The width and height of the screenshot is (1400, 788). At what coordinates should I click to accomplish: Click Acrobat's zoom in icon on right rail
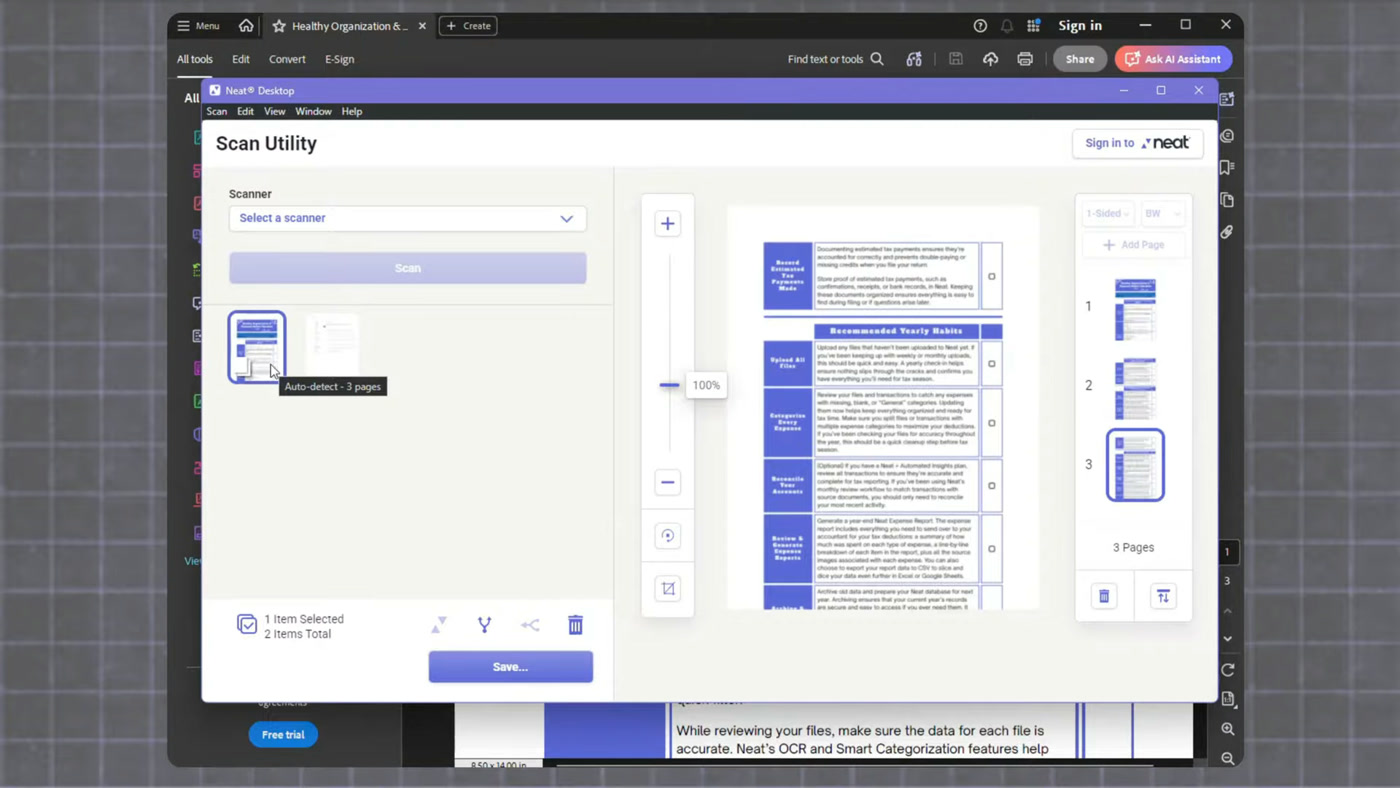pyautogui.click(x=1228, y=729)
